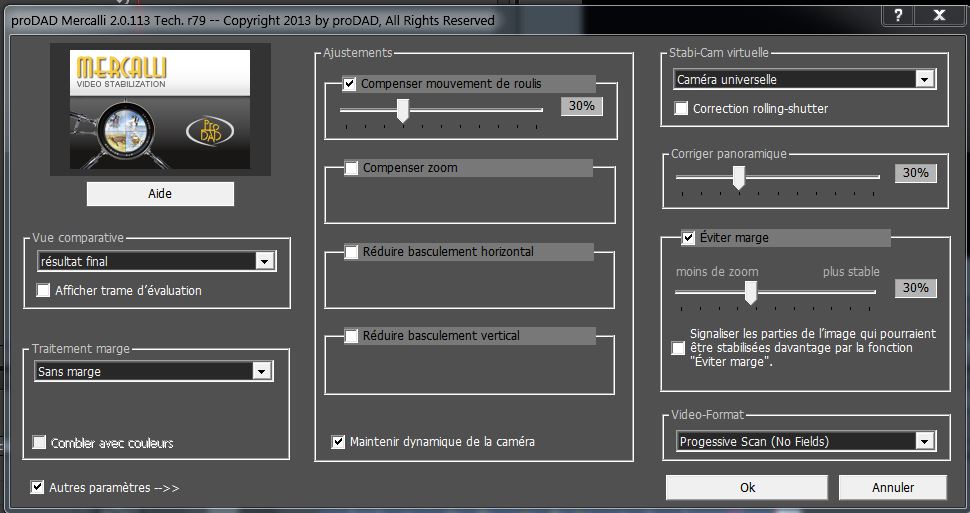Close the proDAD Mercalli dialog window
This screenshot has width=970, height=513.
coord(940,15)
